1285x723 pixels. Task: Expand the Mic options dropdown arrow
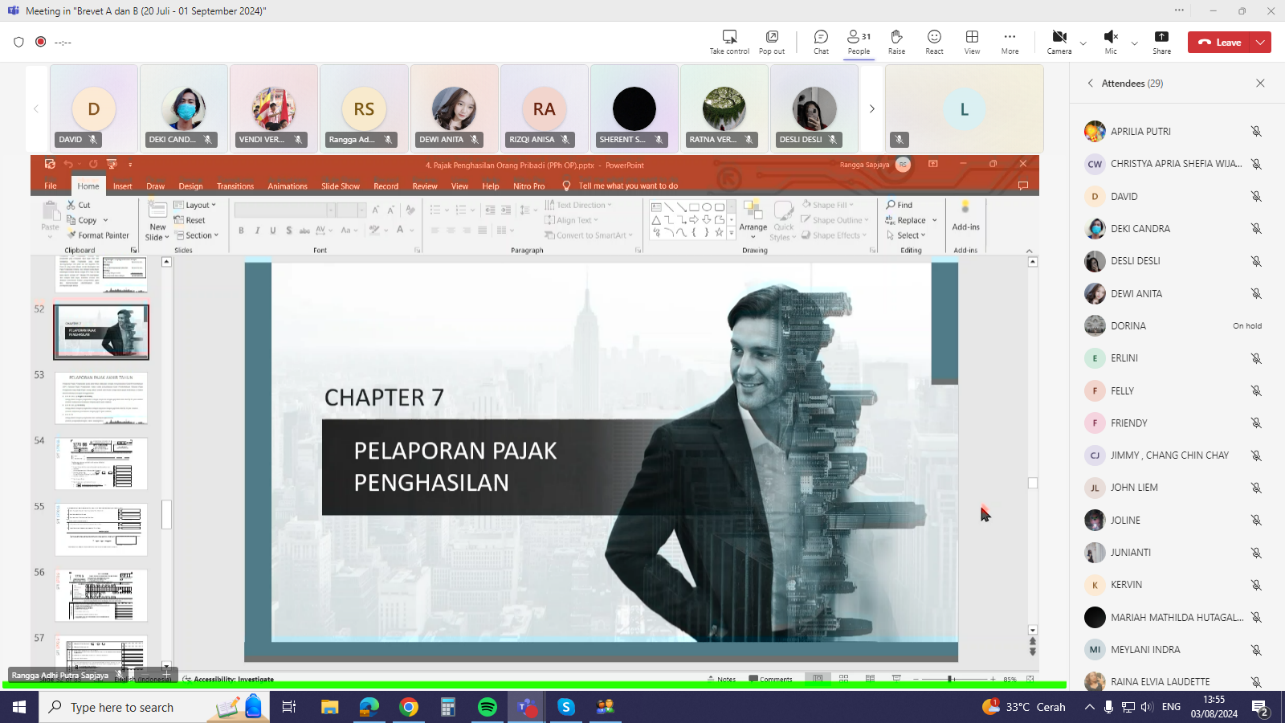coord(1134,43)
